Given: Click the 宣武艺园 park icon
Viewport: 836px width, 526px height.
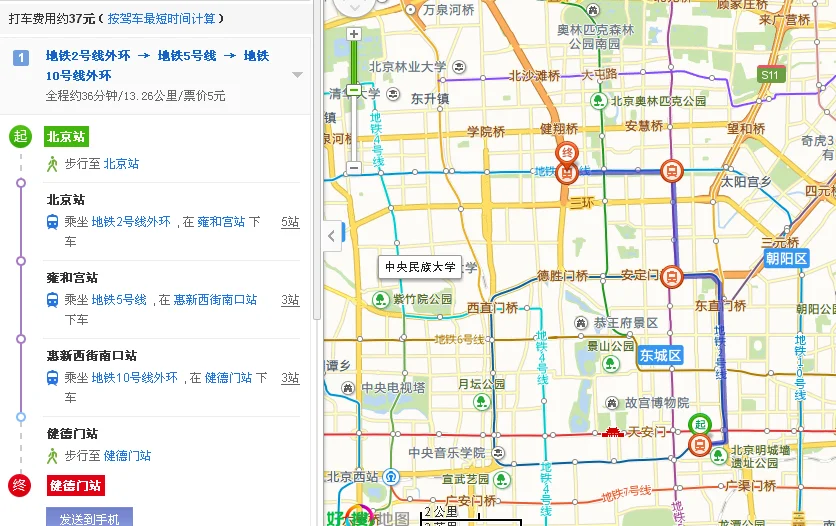Looking at the screenshot, I should pos(502,479).
